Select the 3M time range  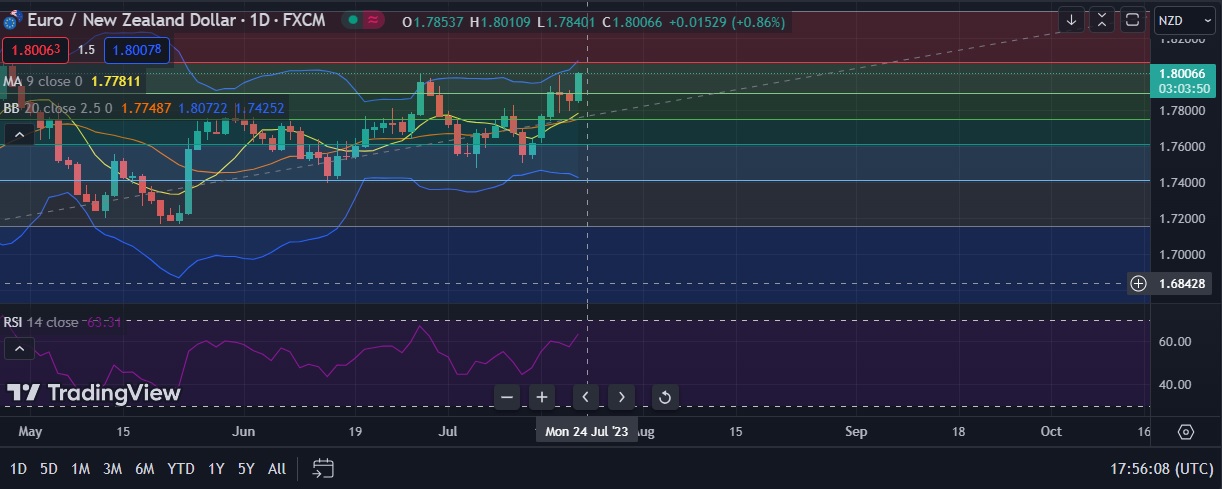tap(113, 468)
